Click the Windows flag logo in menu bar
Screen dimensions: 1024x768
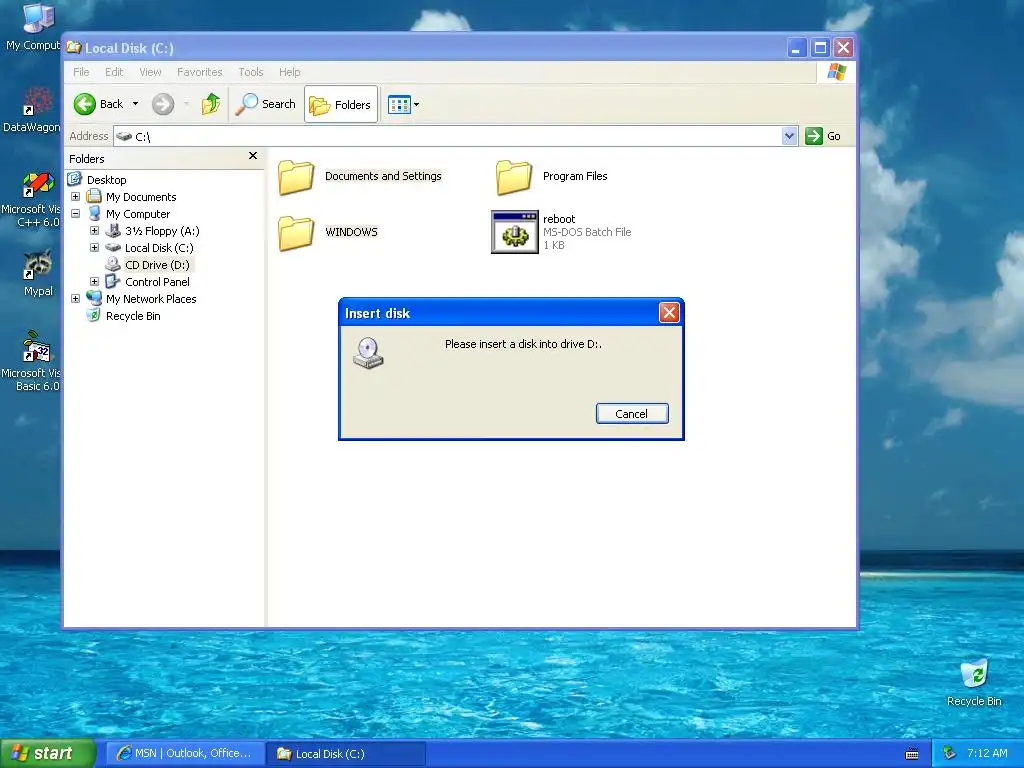pyautogui.click(x=837, y=72)
